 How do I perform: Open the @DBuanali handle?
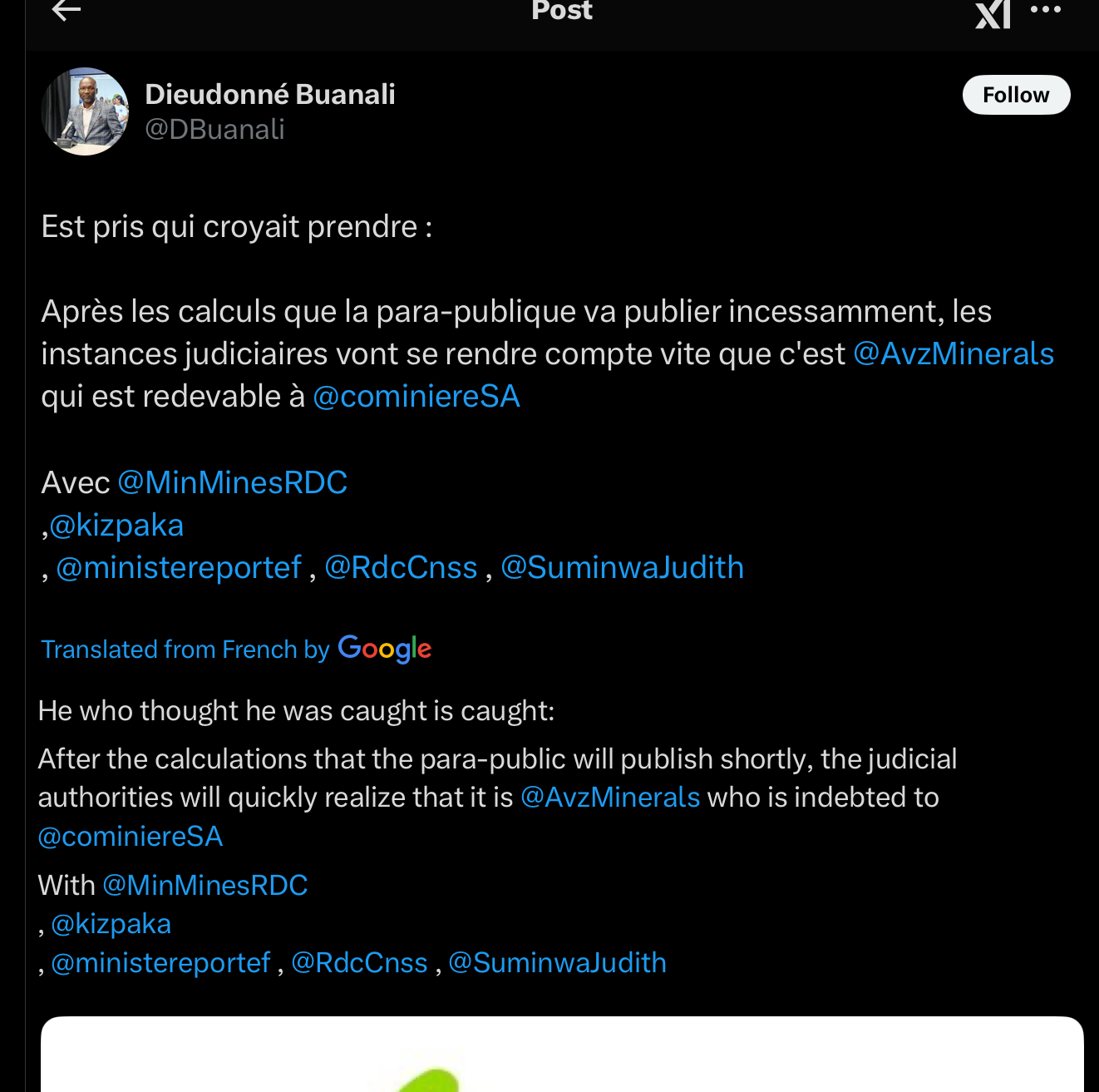coord(214,130)
